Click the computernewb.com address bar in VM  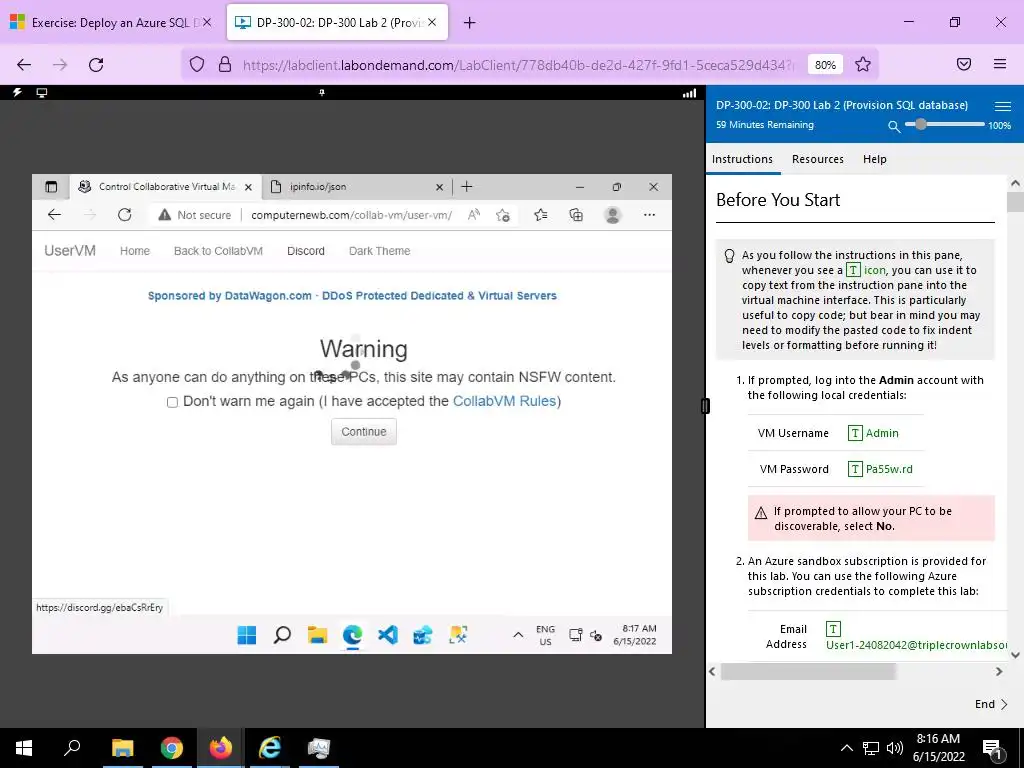pyautogui.click(x=351, y=215)
